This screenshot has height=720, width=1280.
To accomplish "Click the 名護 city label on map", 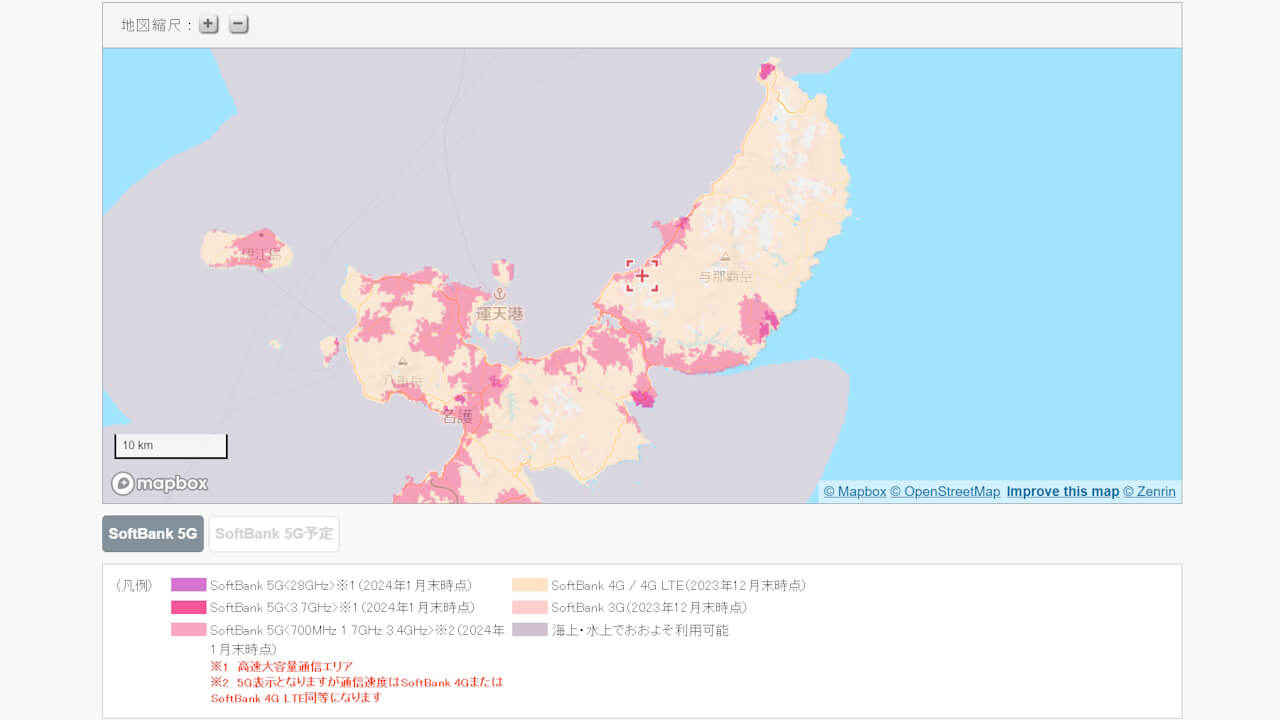I will tap(458, 417).
